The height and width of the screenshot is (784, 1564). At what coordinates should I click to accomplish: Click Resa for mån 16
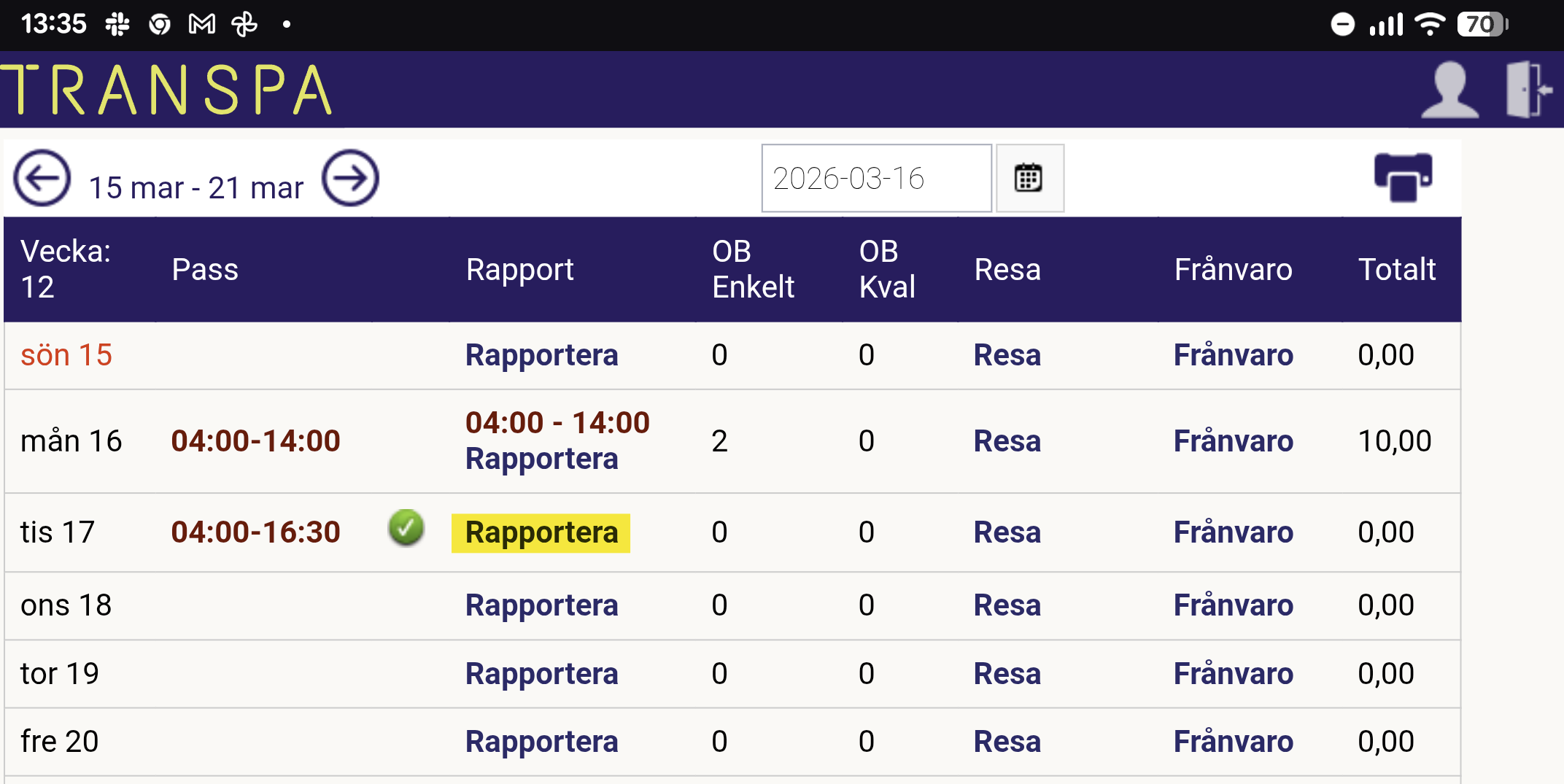tap(1007, 442)
